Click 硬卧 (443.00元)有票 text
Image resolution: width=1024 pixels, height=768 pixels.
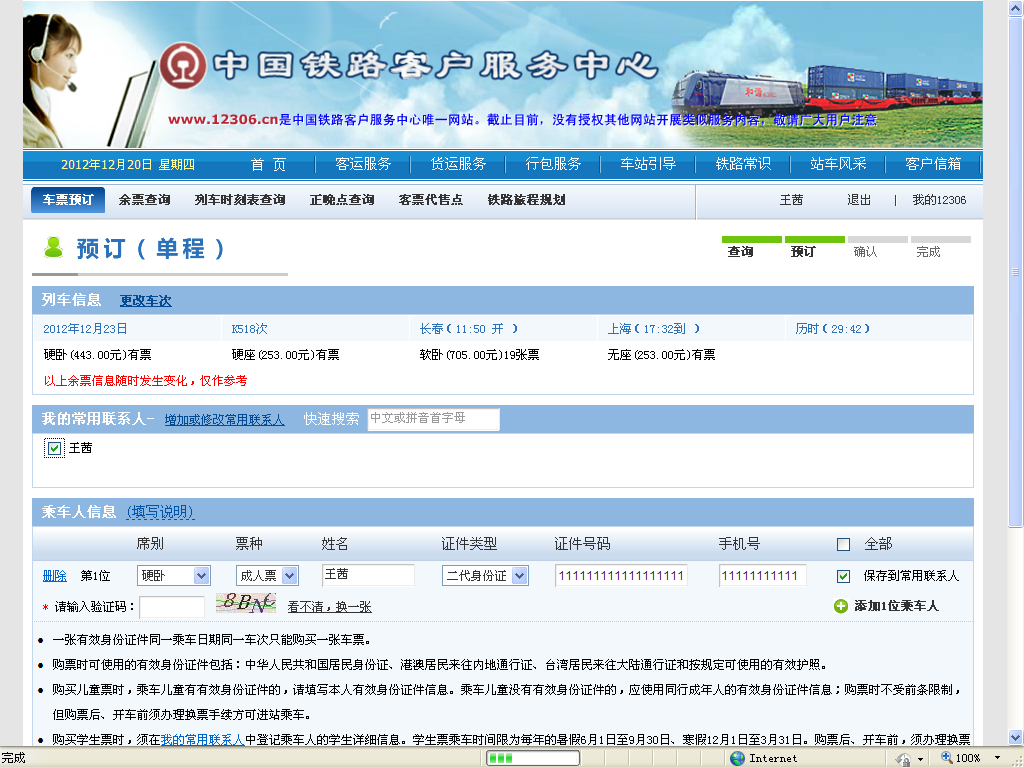tap(97, 355)
